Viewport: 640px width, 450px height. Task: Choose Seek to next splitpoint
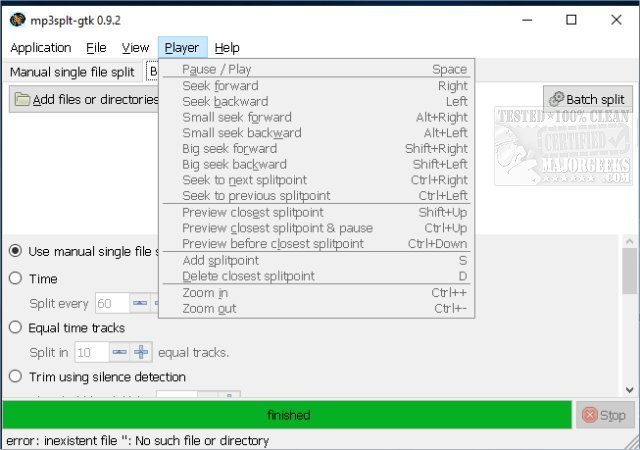(316, 180)
